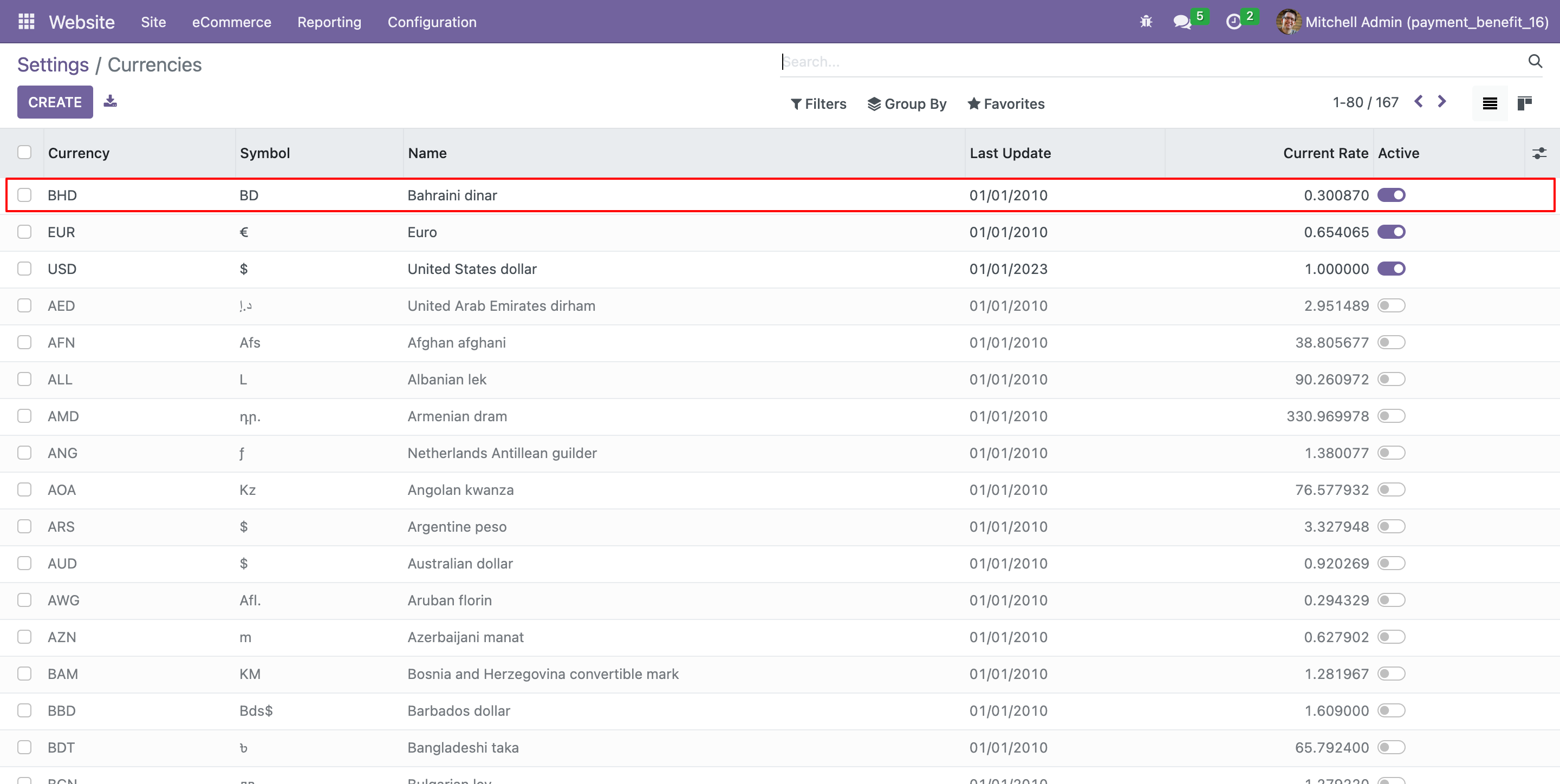
Task: Open Mitchell Admin user menu
Action: pyautogui.click(x=1412, y=22)
